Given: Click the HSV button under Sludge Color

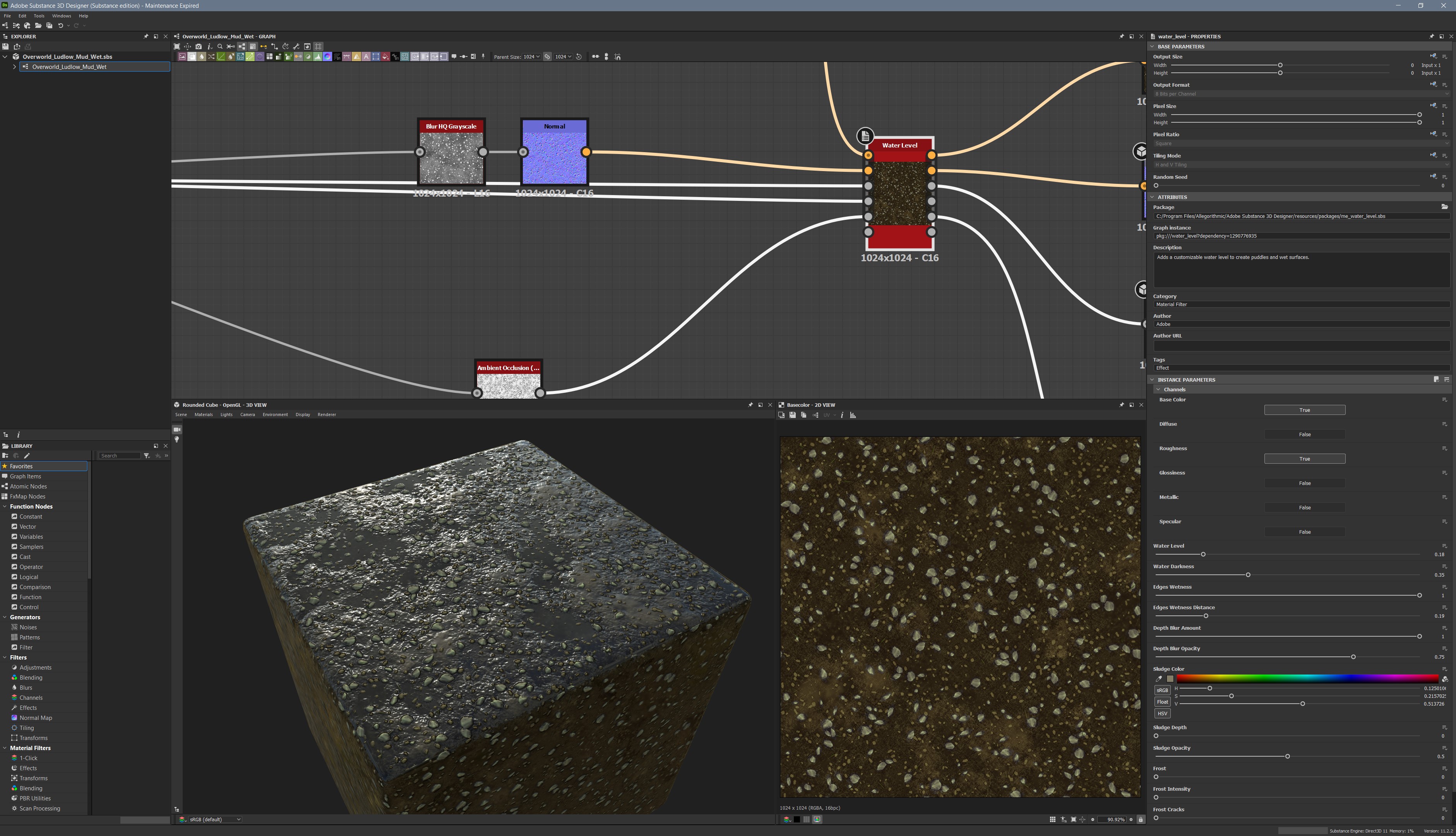Looking at the screenshot, I should (x=1162, y=714).
